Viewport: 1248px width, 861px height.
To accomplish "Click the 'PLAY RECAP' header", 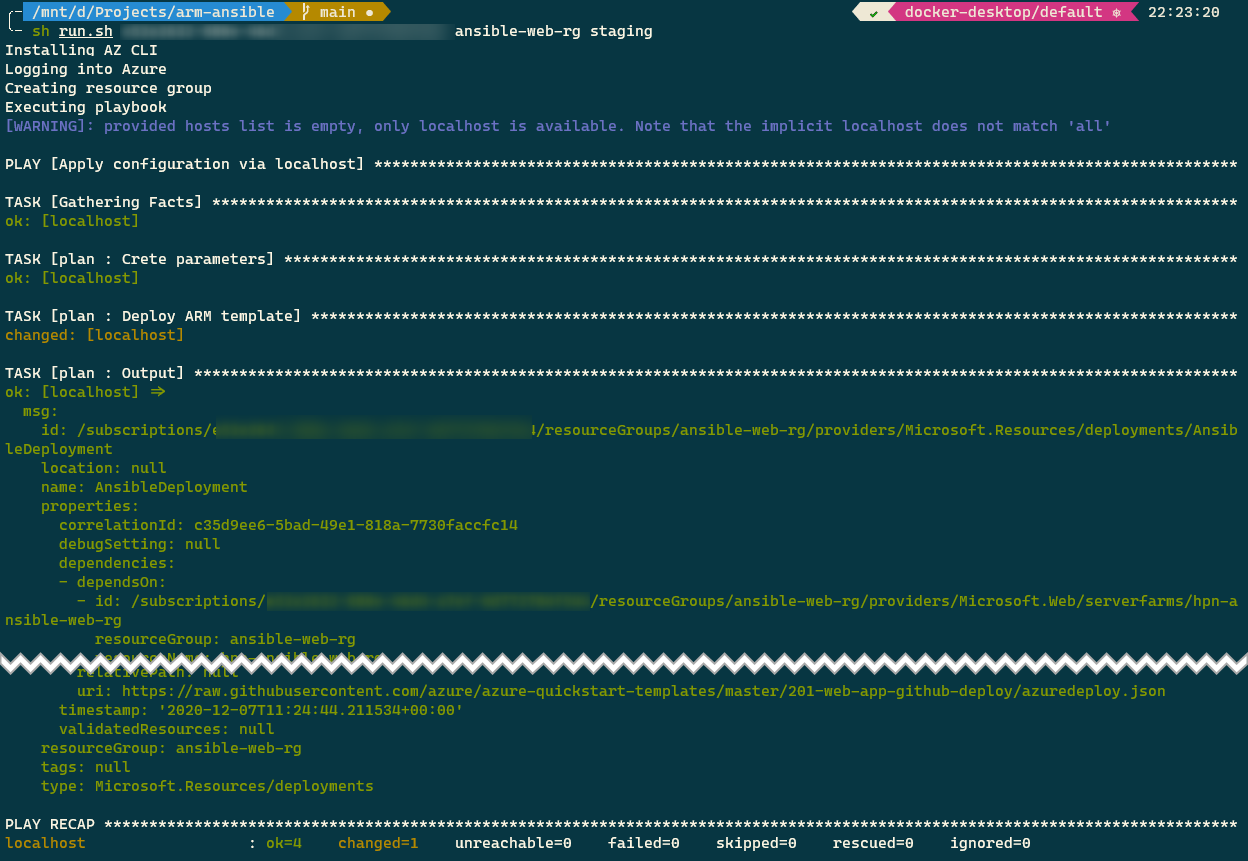I will click(x=50, y=824).
